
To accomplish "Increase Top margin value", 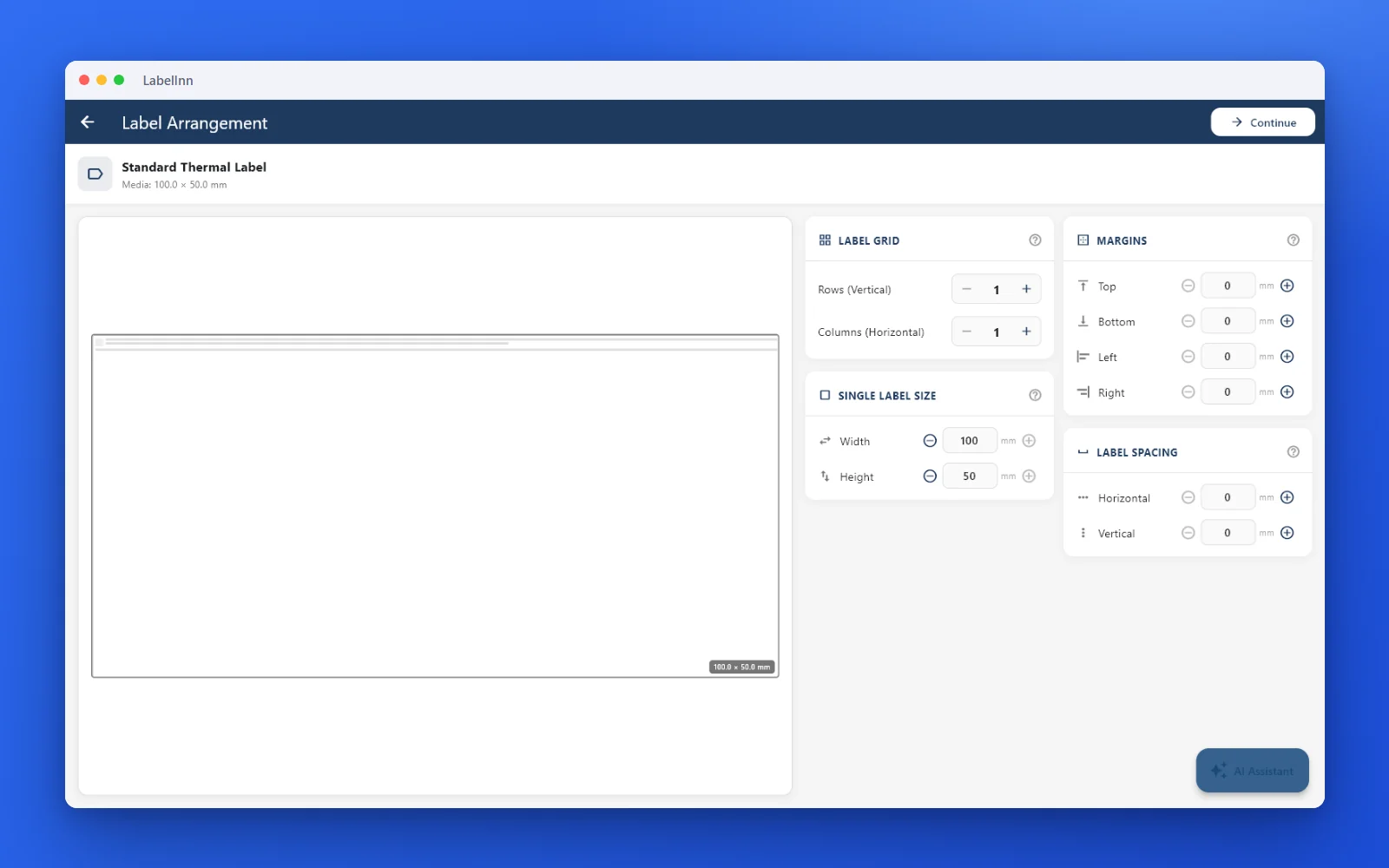I will tap(1287, 286).
